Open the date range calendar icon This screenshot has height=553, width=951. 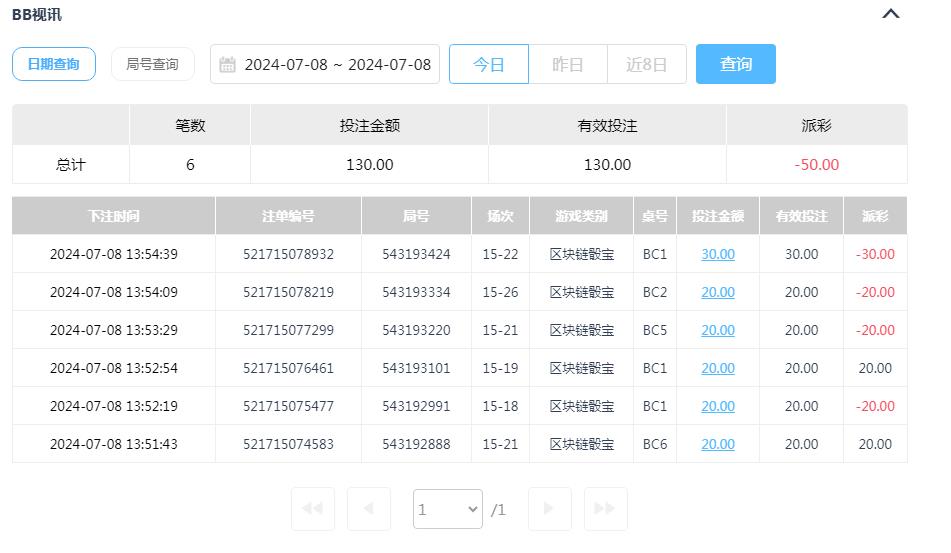227,64
